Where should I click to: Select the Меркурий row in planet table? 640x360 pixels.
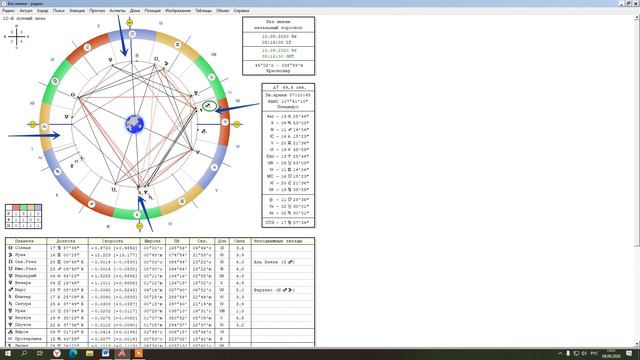point(160,276)
